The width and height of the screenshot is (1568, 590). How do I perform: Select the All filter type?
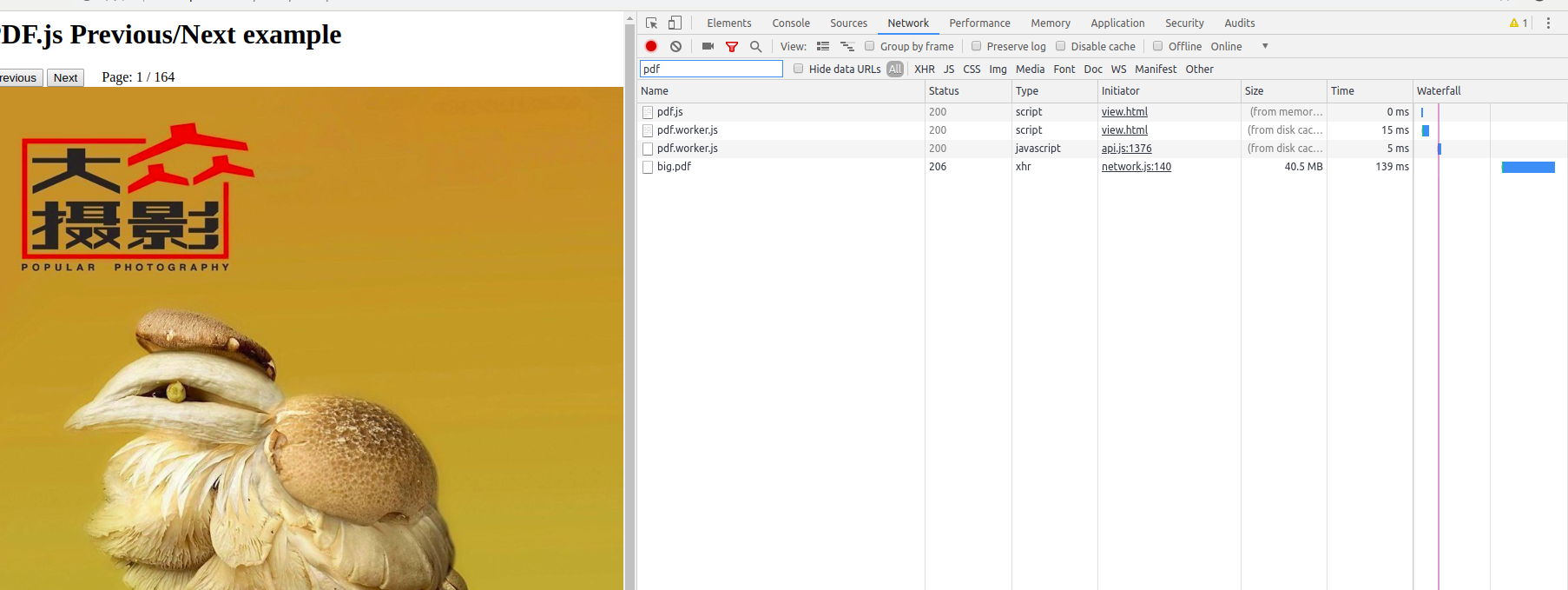[x=895, y=69]
